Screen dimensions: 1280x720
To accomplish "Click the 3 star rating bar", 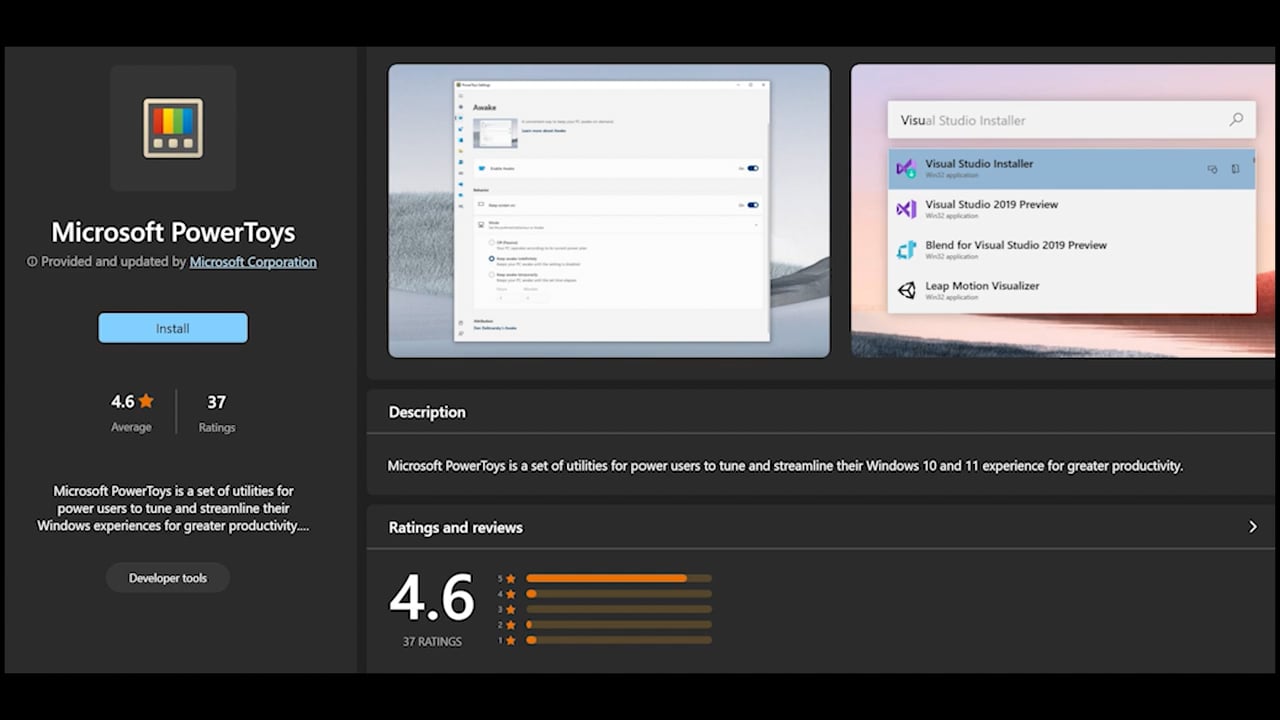I will point(619,609).
